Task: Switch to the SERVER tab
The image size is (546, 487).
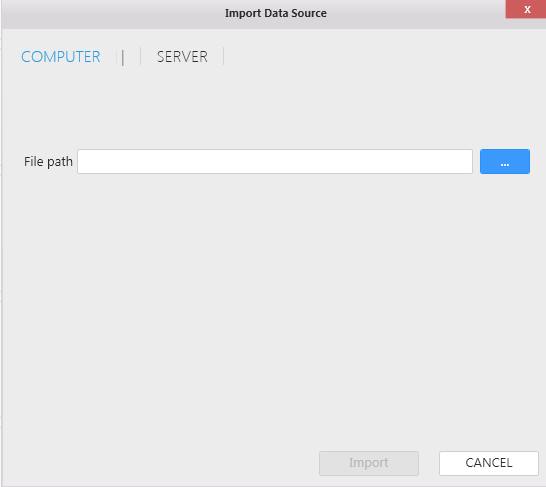Action: tap(182, 57)
